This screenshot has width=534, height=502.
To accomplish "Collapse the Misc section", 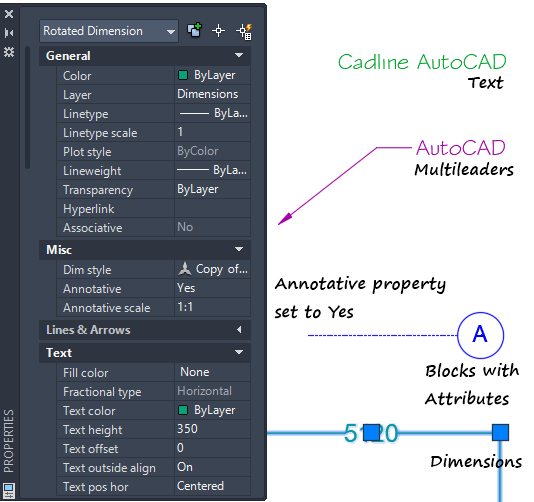I will coord(239,249).
